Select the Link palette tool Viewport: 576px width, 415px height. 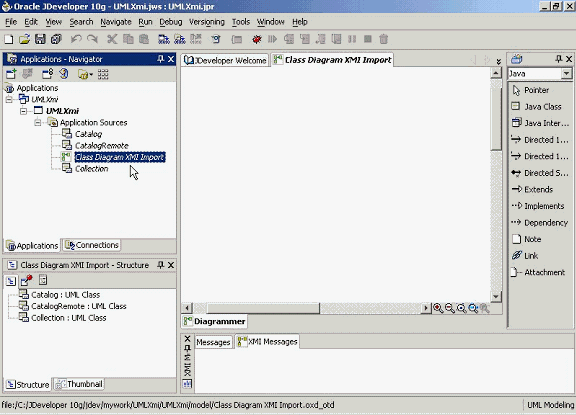tap(525, 256)
